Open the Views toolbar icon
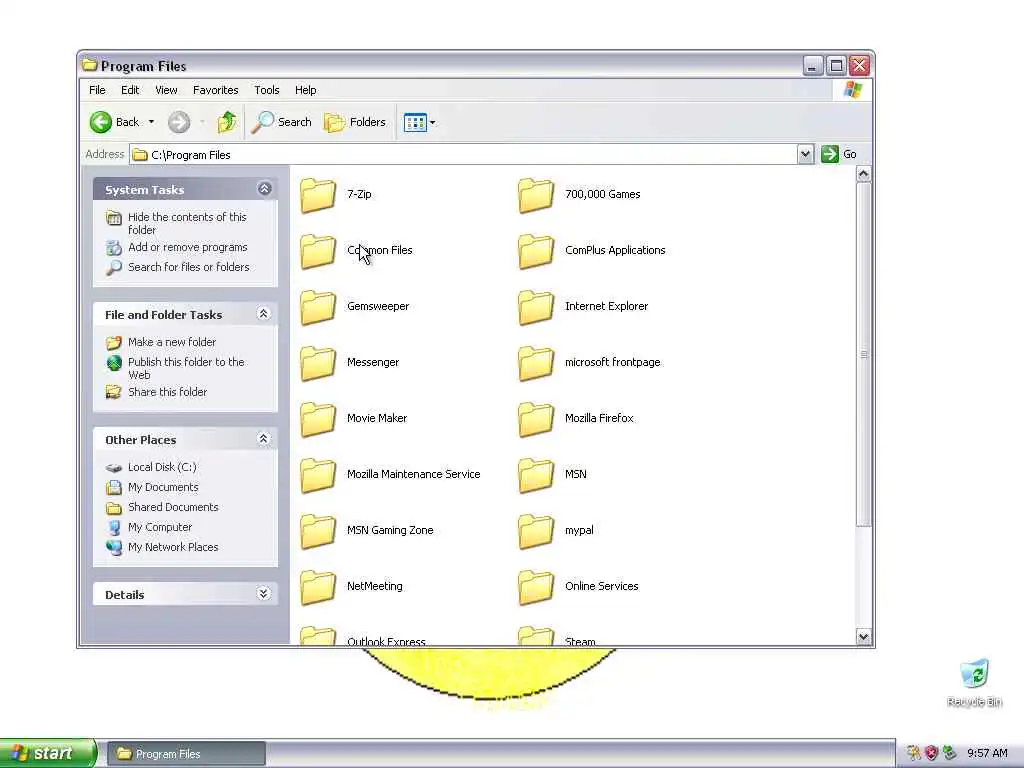Image resolution: width=1024 pixels, height=768 pixels. click(x=415, y=122)
